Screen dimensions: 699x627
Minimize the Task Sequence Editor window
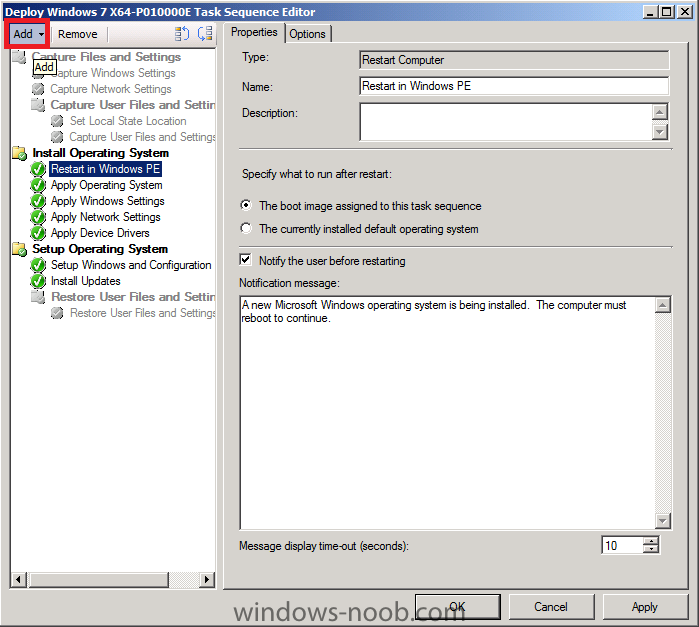tap(650, 12)
